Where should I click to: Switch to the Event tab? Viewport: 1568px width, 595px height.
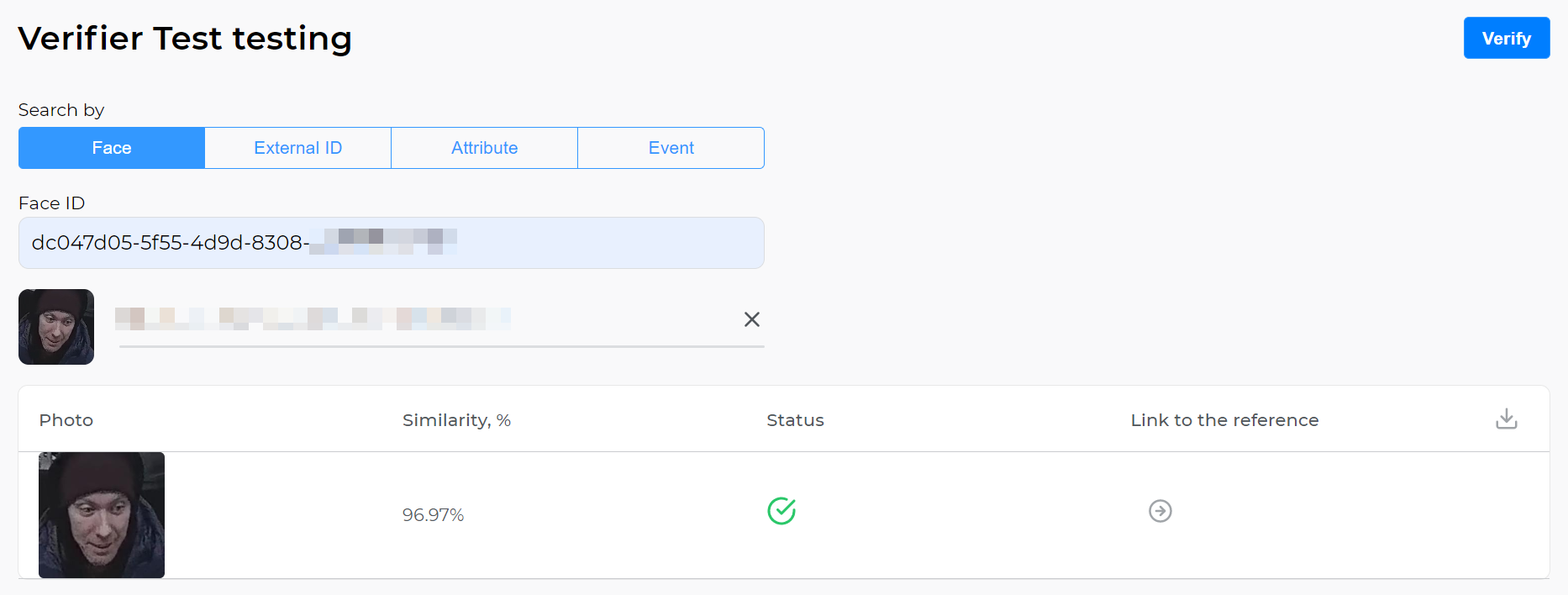[670, 147]
